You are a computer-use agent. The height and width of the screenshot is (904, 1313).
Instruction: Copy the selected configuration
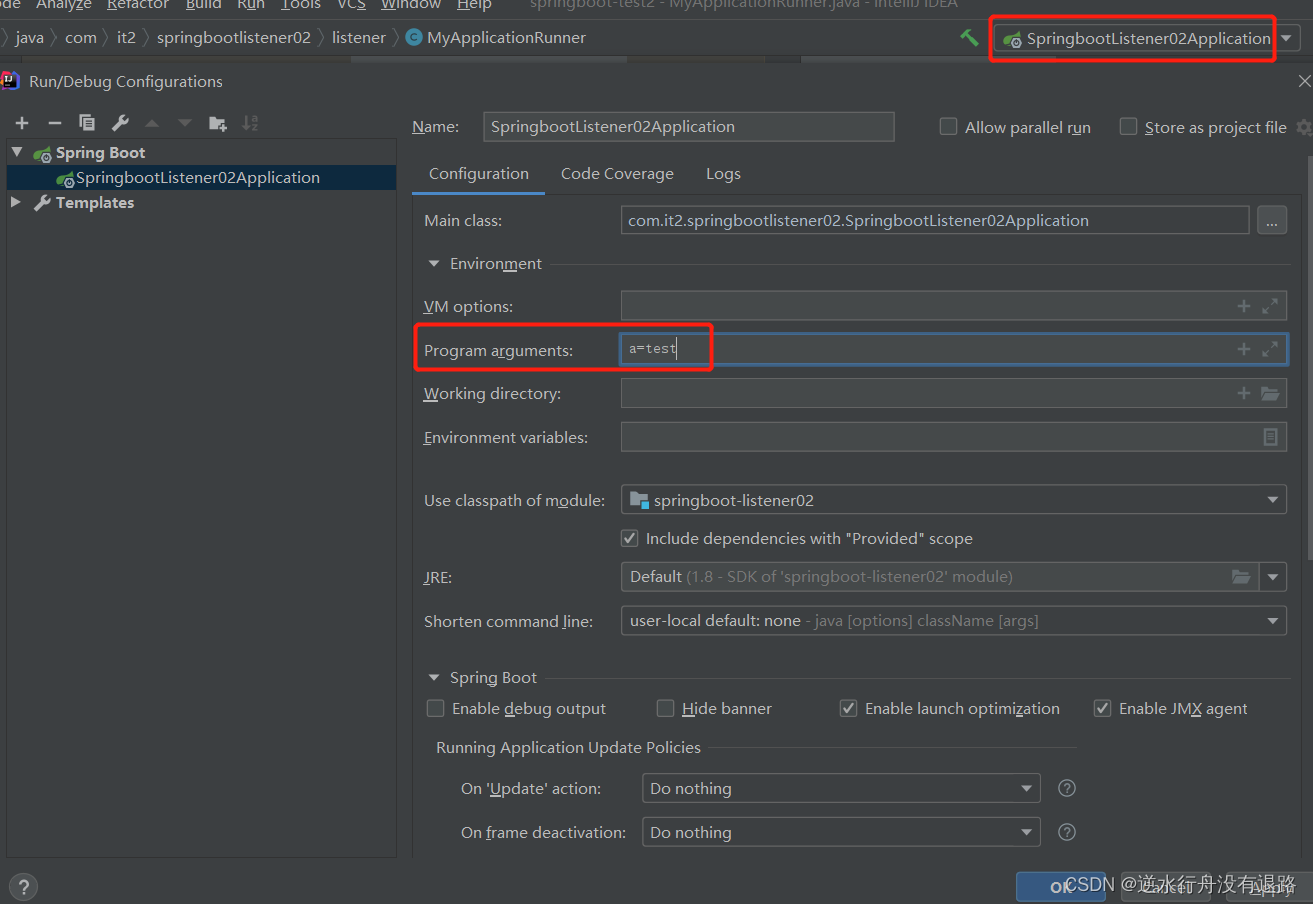(87, 123)
